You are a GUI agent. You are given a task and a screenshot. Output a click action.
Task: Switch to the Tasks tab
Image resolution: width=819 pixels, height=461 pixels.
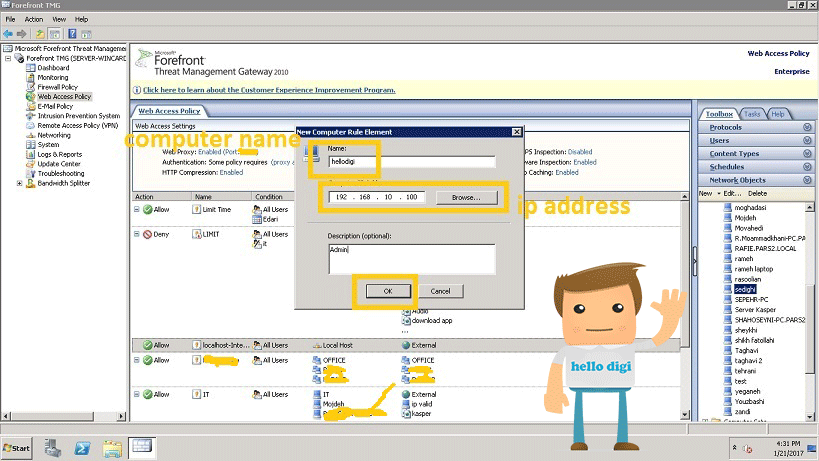click(x=752, y=114)
